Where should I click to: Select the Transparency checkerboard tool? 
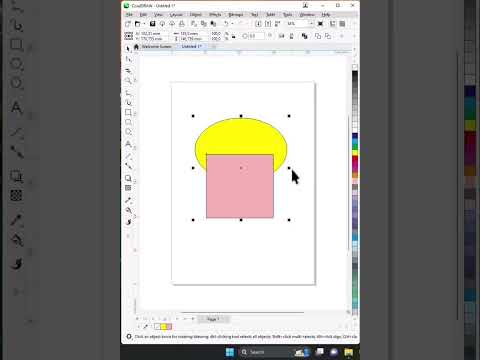click(128, 188)
